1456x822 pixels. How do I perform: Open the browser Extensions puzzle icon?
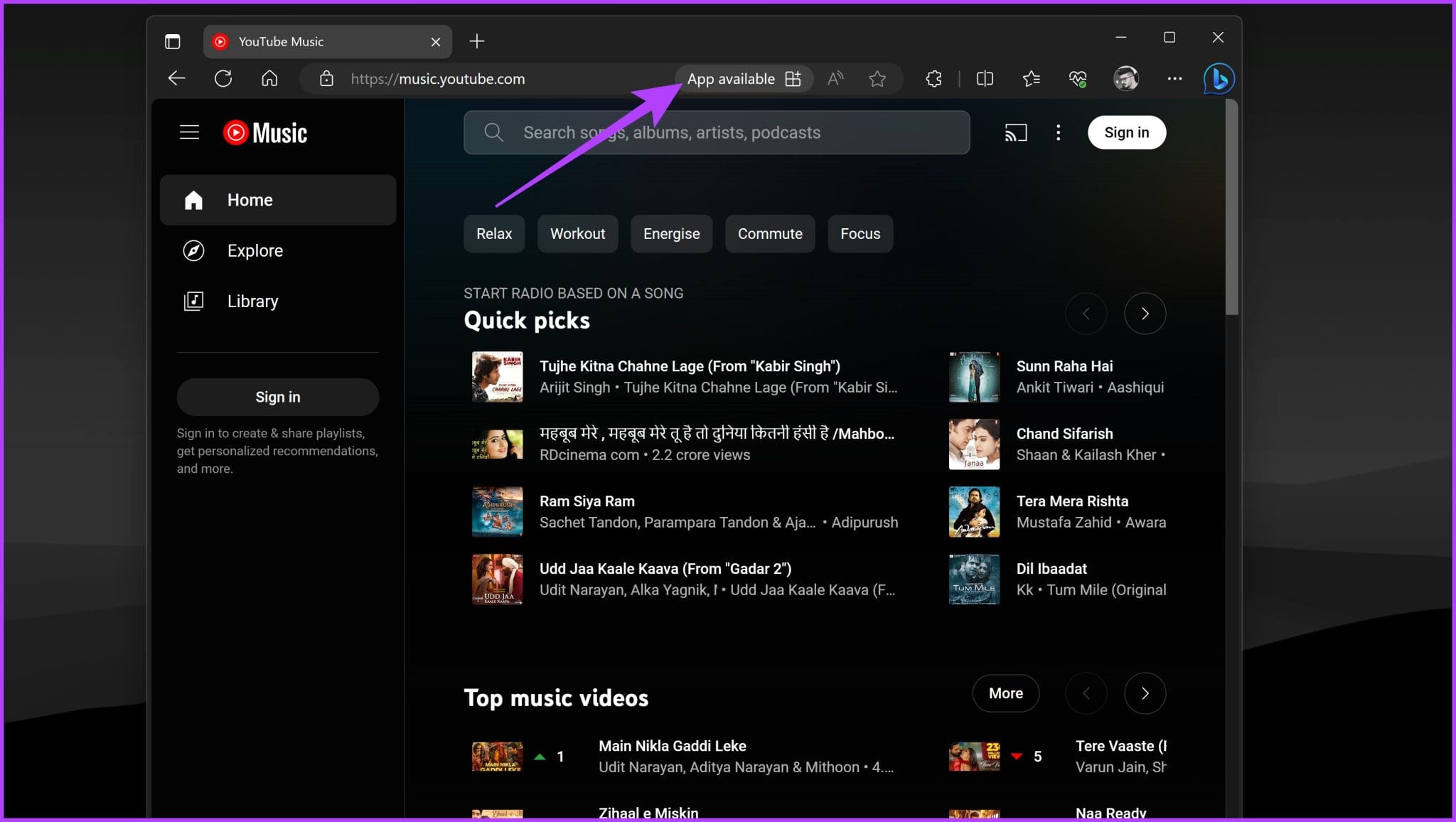933,78
